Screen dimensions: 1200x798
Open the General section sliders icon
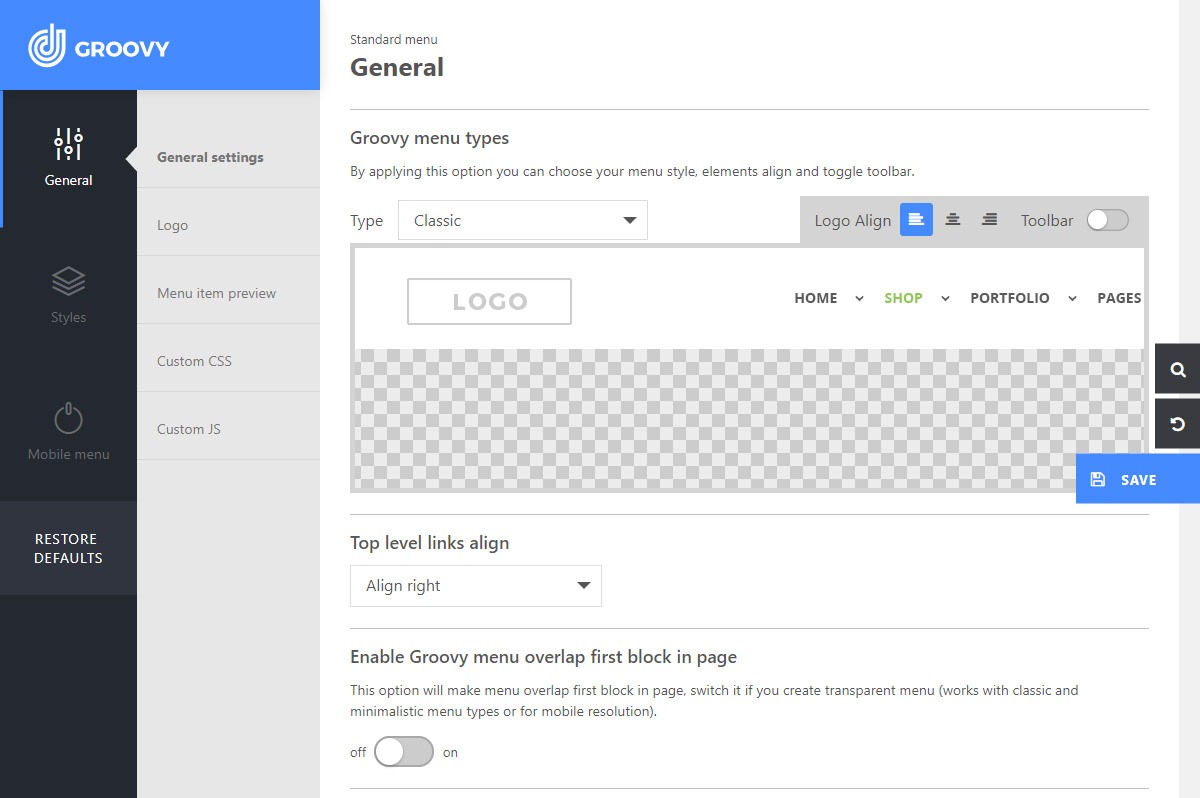(68, 145)
